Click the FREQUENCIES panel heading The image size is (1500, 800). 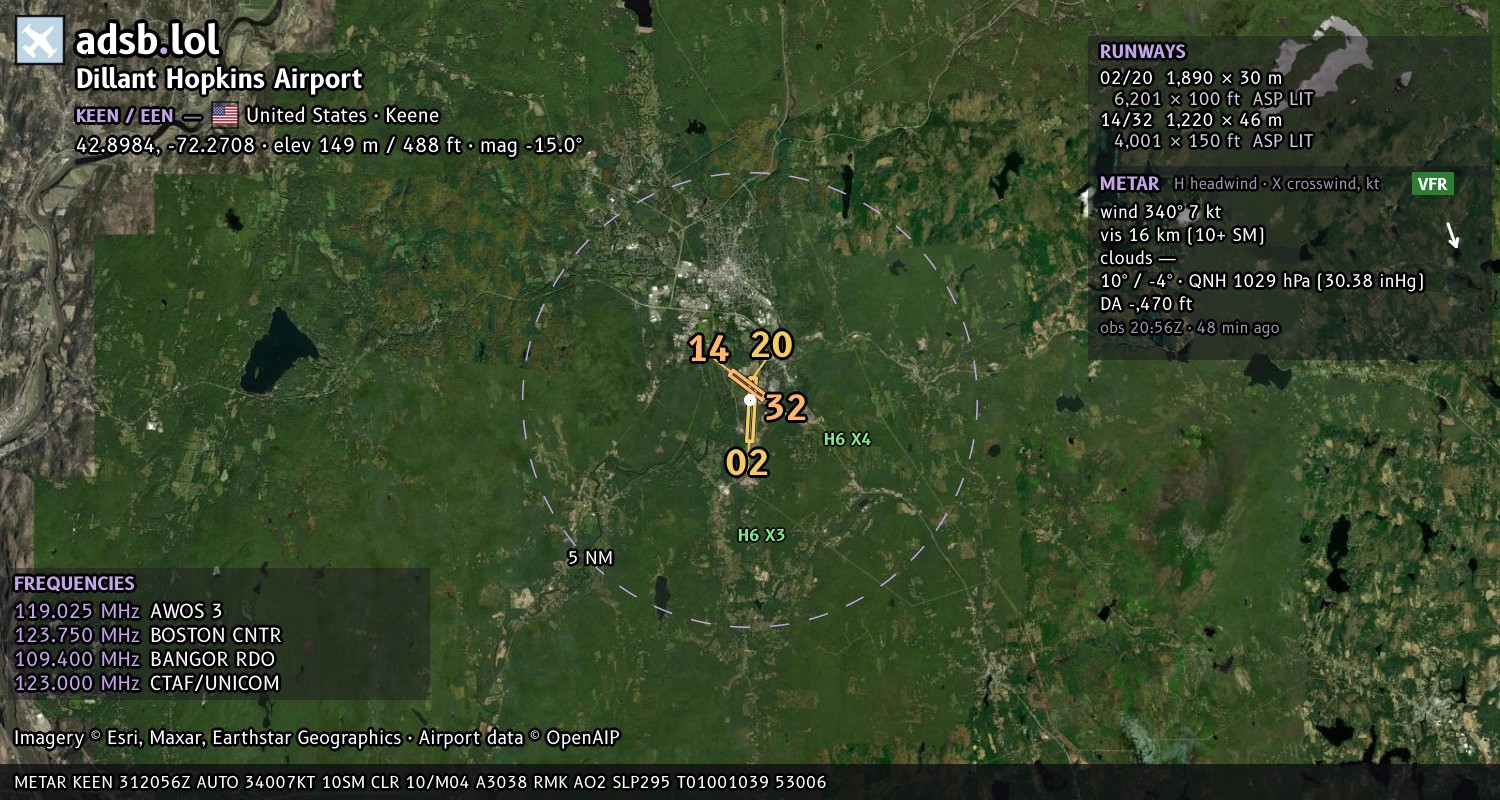(74, 584)
